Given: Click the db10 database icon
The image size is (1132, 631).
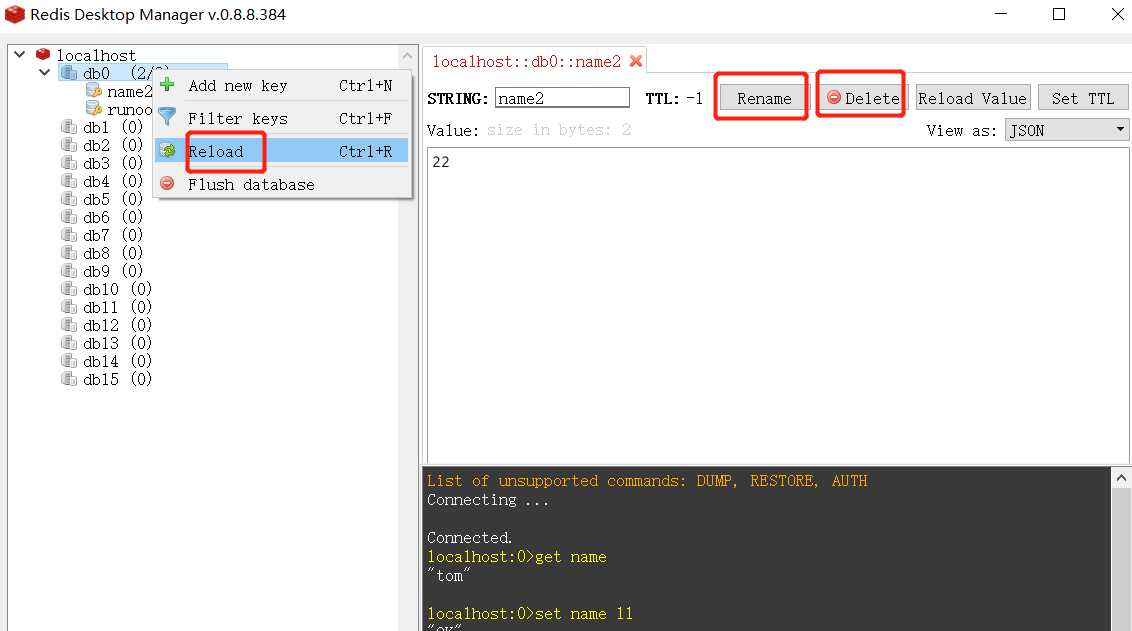Looking at the screenshot, I should 69,289.
